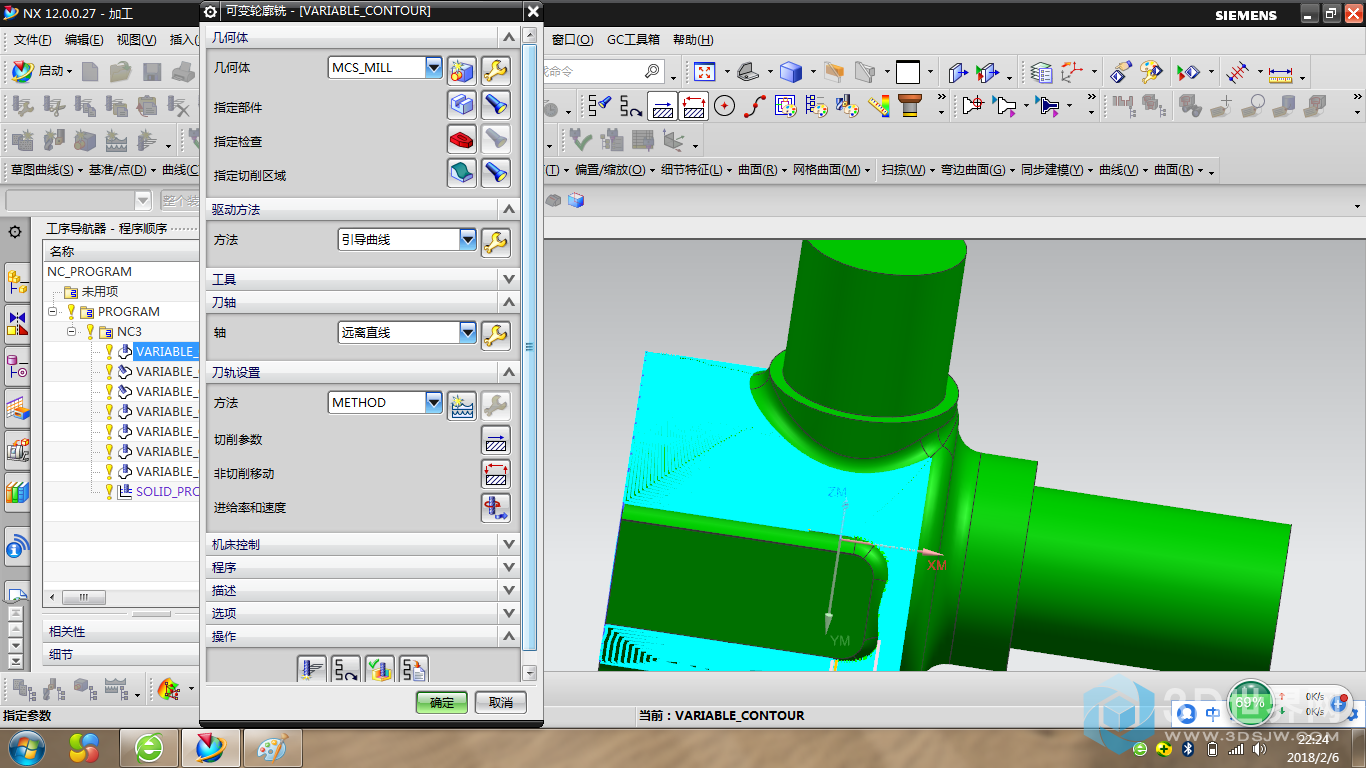Click the Verify toolpath icon under 操作
The width and height of the screenshot is (1366, 768).
coord(380,669)
